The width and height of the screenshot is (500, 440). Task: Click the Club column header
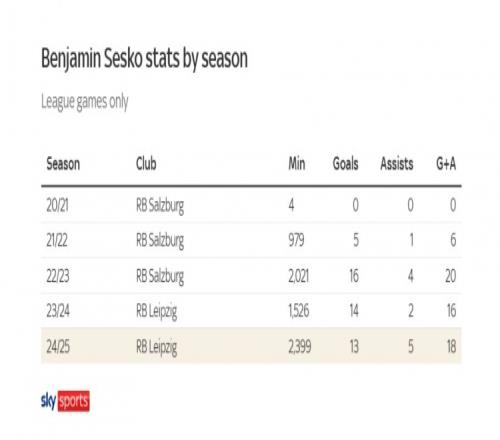coord(146,164)
